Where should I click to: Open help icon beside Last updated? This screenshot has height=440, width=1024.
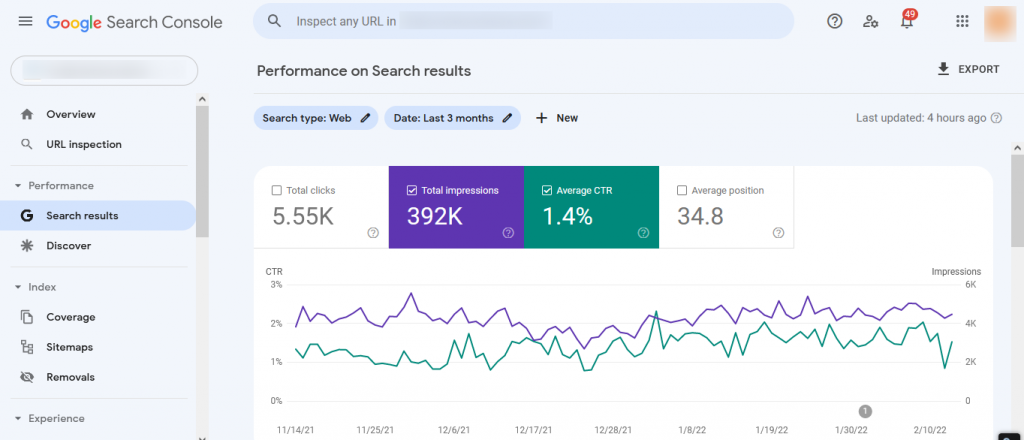[996, 118]
